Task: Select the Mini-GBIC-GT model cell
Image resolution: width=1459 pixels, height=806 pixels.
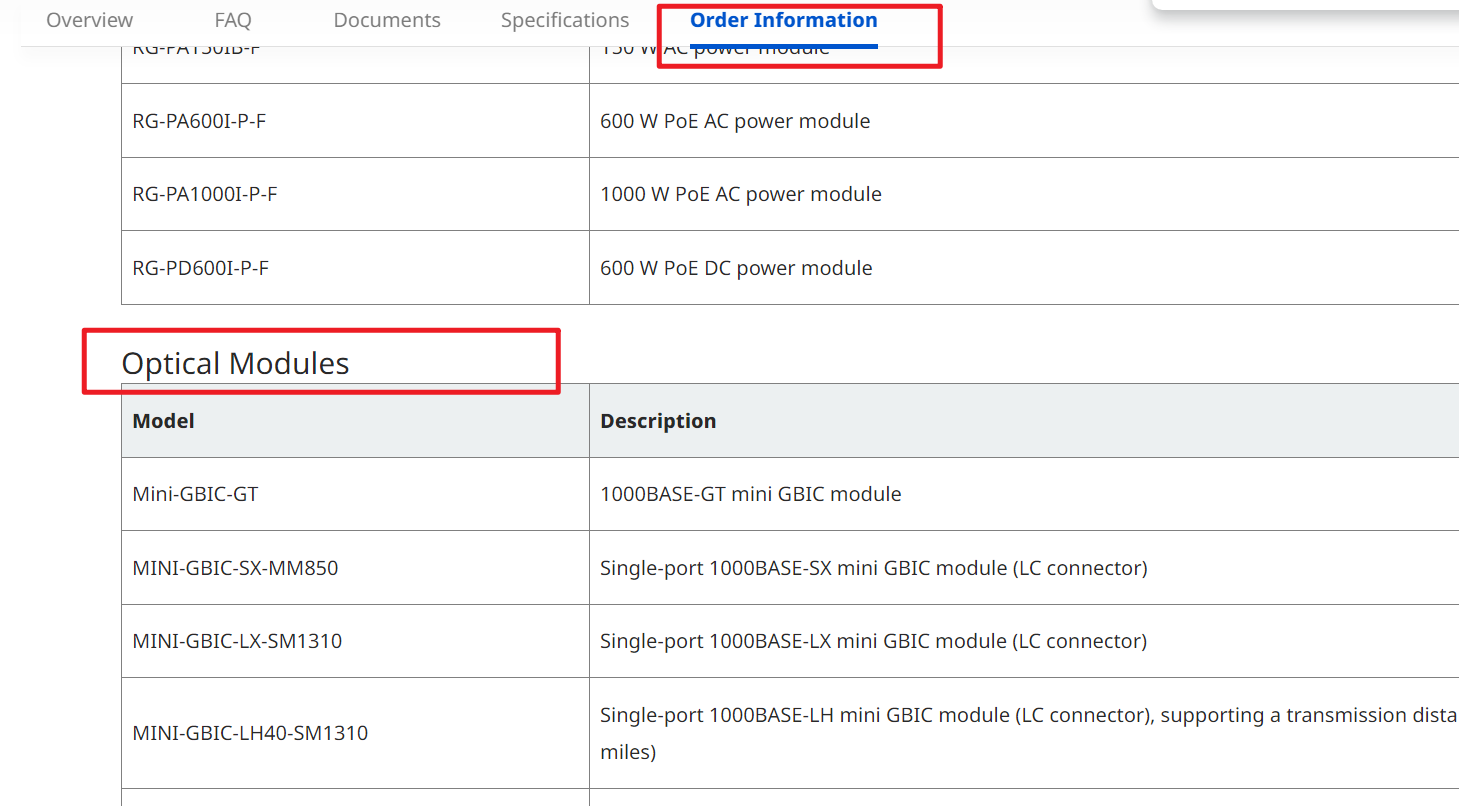Action: coord(195,494)
